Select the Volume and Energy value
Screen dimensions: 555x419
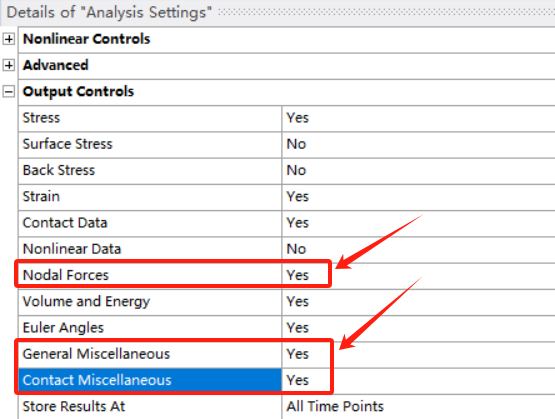(418, 302)
